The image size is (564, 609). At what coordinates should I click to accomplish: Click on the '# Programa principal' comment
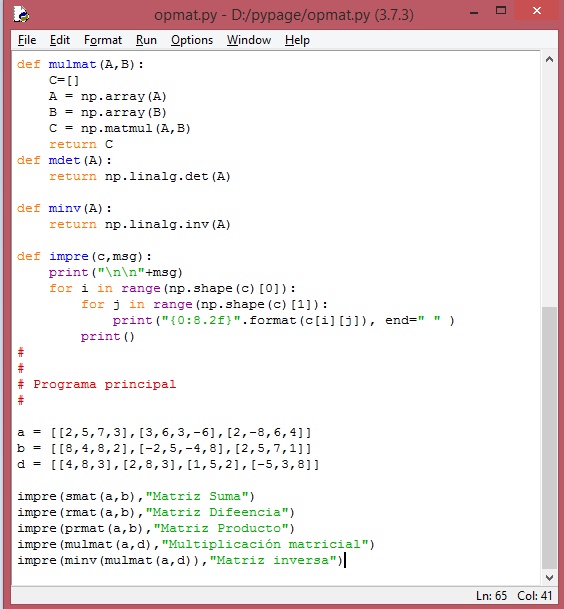pos(96,385)
